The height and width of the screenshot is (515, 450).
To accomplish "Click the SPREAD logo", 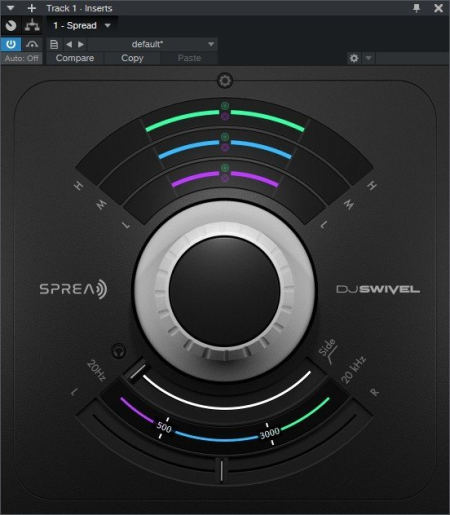I will [x=73, y=289].
